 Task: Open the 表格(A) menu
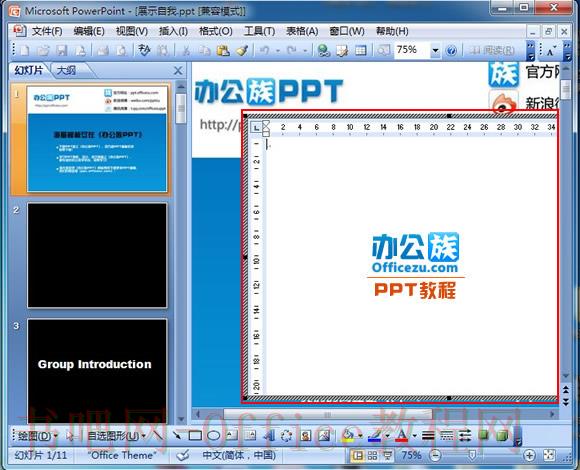coord(302,31)
